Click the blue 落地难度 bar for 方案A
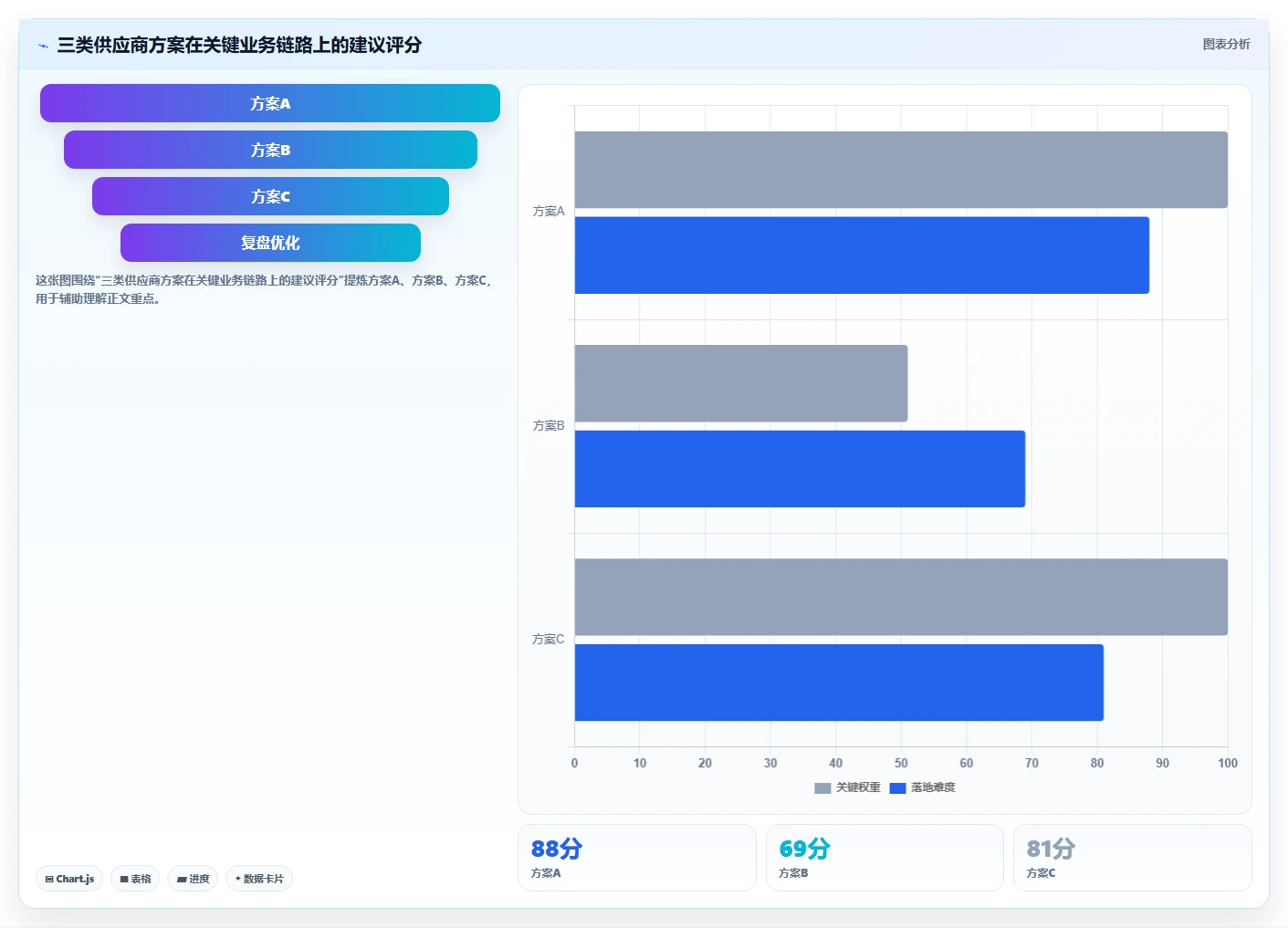1288x928 pixels. [862, 255]
